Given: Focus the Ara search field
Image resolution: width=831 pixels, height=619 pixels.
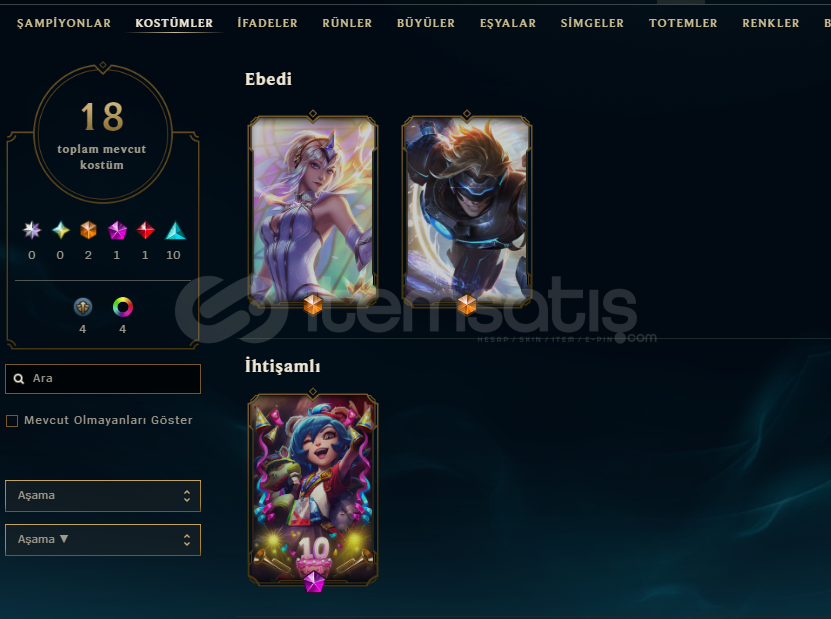Looking at the screenshot, I should click(103, 378).
